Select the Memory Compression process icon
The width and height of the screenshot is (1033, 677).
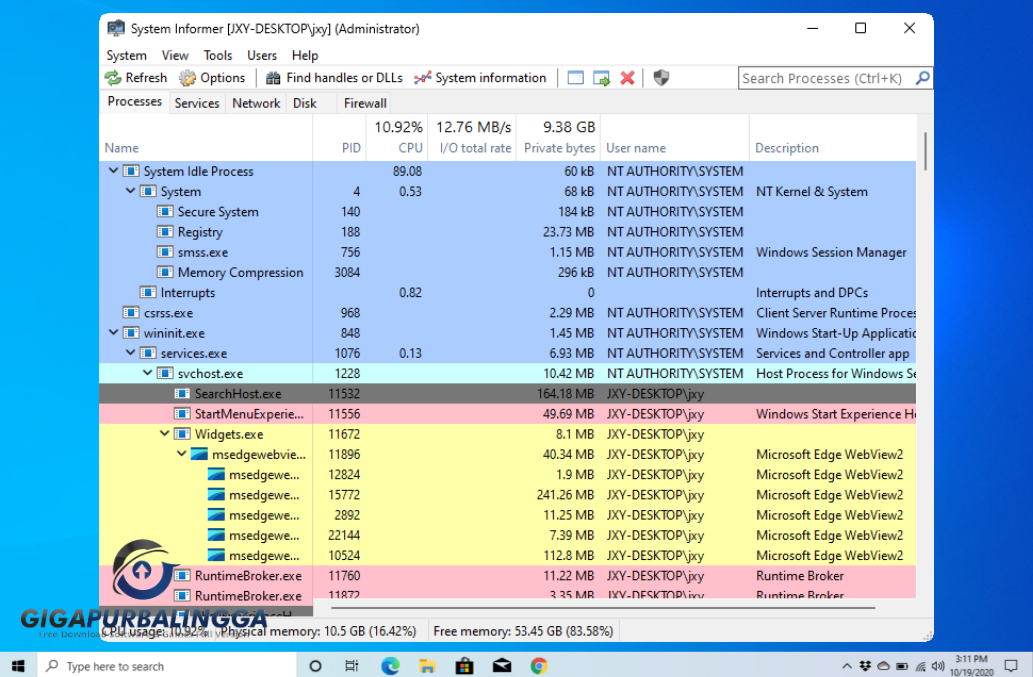pos(165,272)
